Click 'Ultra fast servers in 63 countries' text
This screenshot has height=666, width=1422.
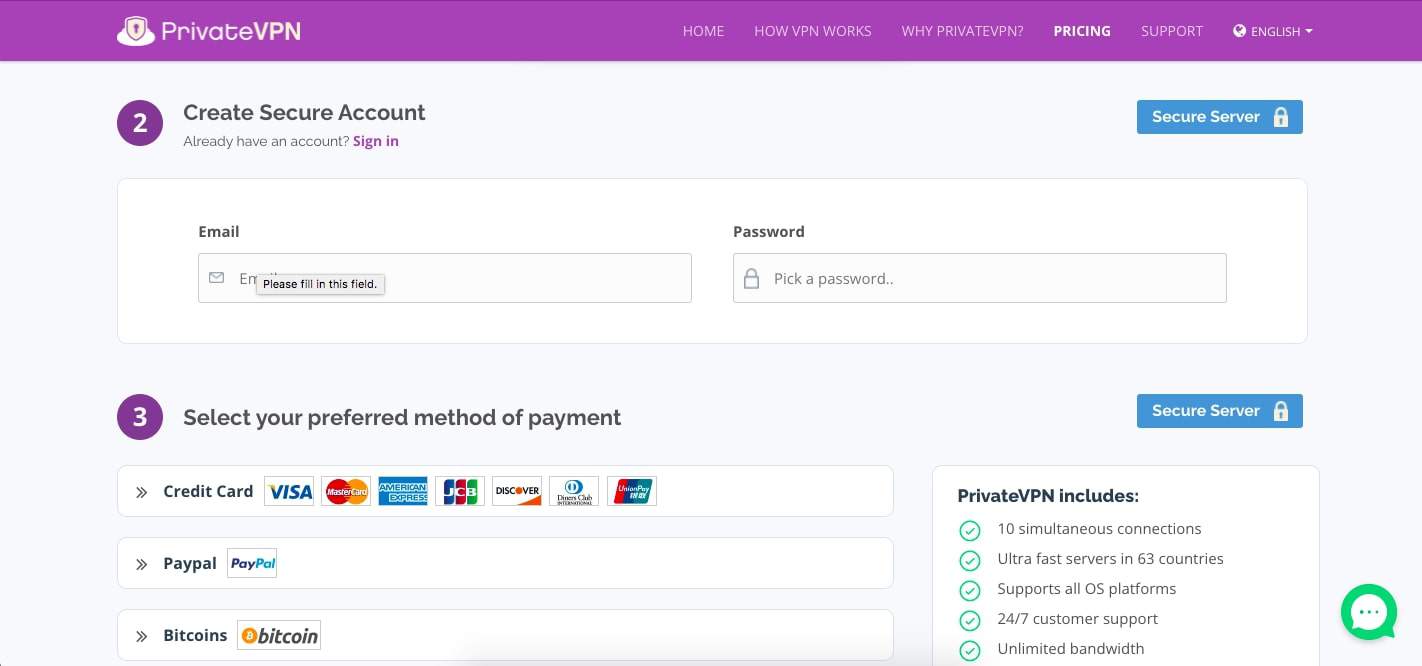tap(1110, 559)
